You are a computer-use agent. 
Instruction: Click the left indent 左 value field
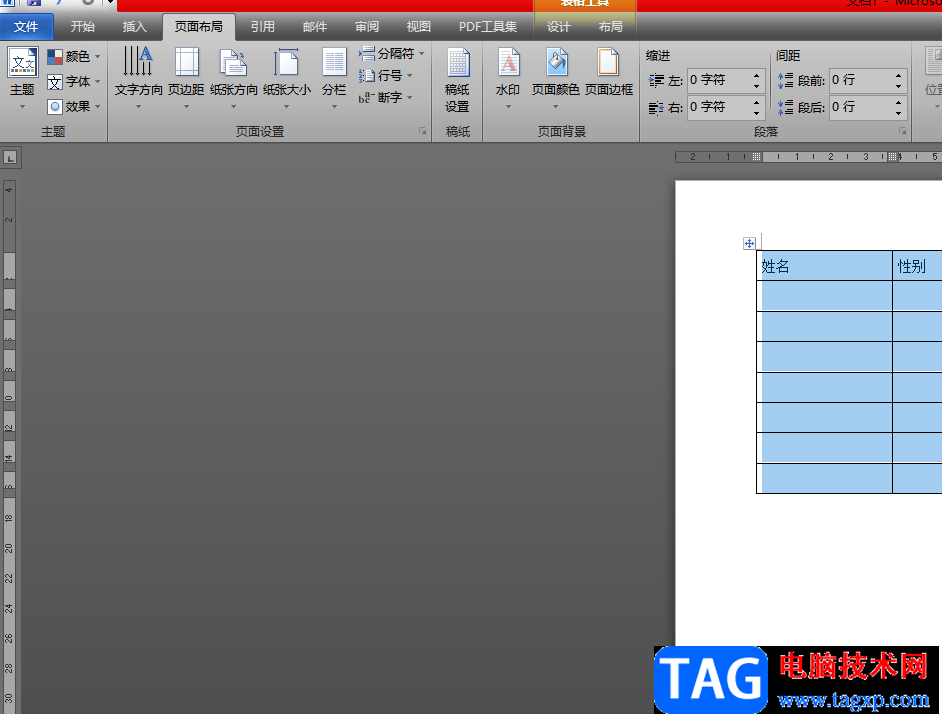[x=719, y=80]
